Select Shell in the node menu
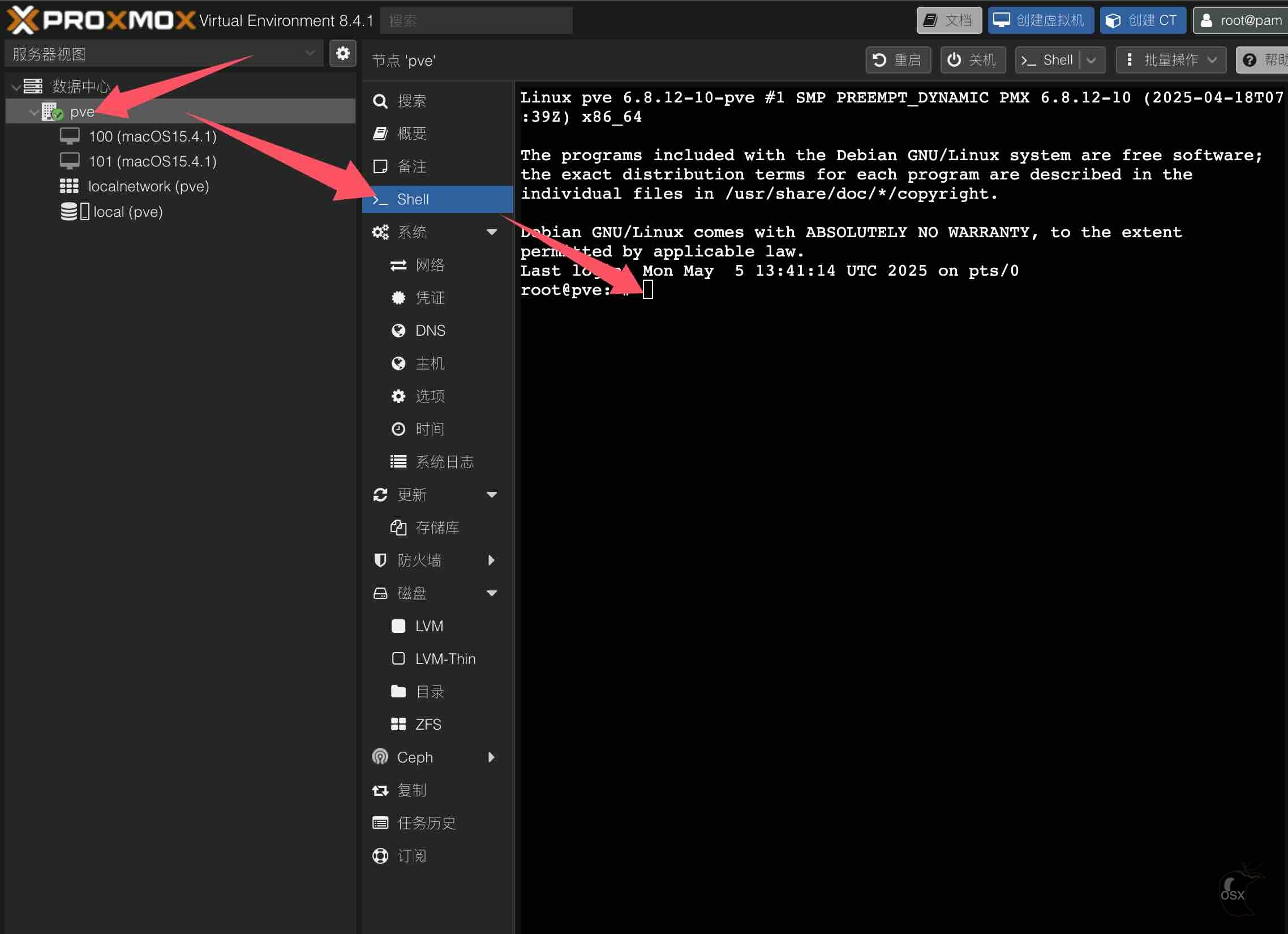This screenshot has height=934, width=1288. pyautogui.click(x=437, y=199)
